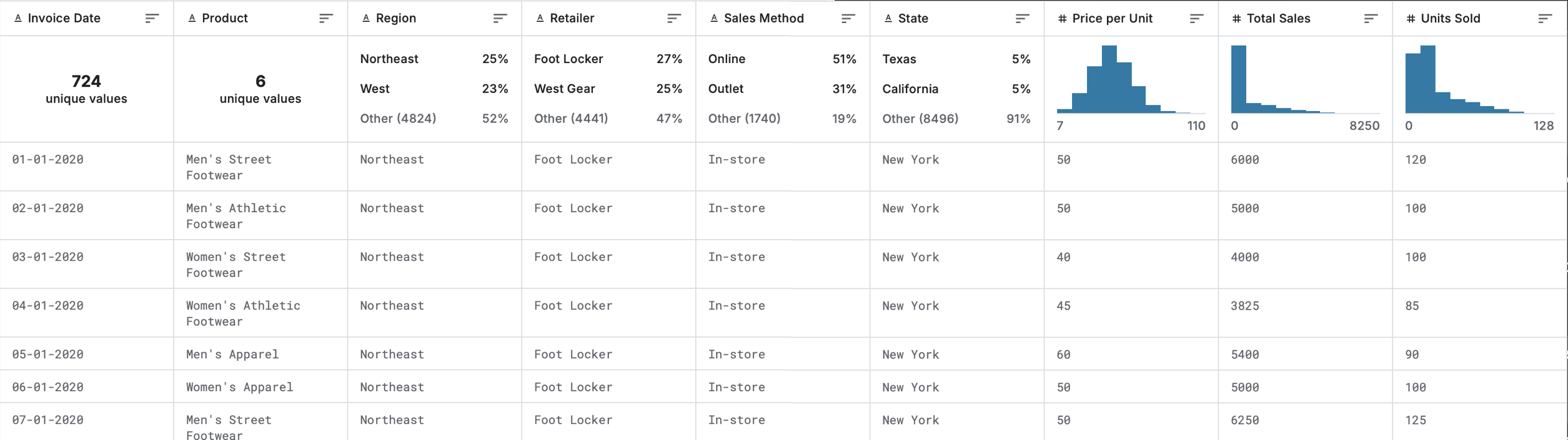Click the sort icon on Units Sold column
Viewport: 1568px width, 440px height.
tap(1544, 19)
